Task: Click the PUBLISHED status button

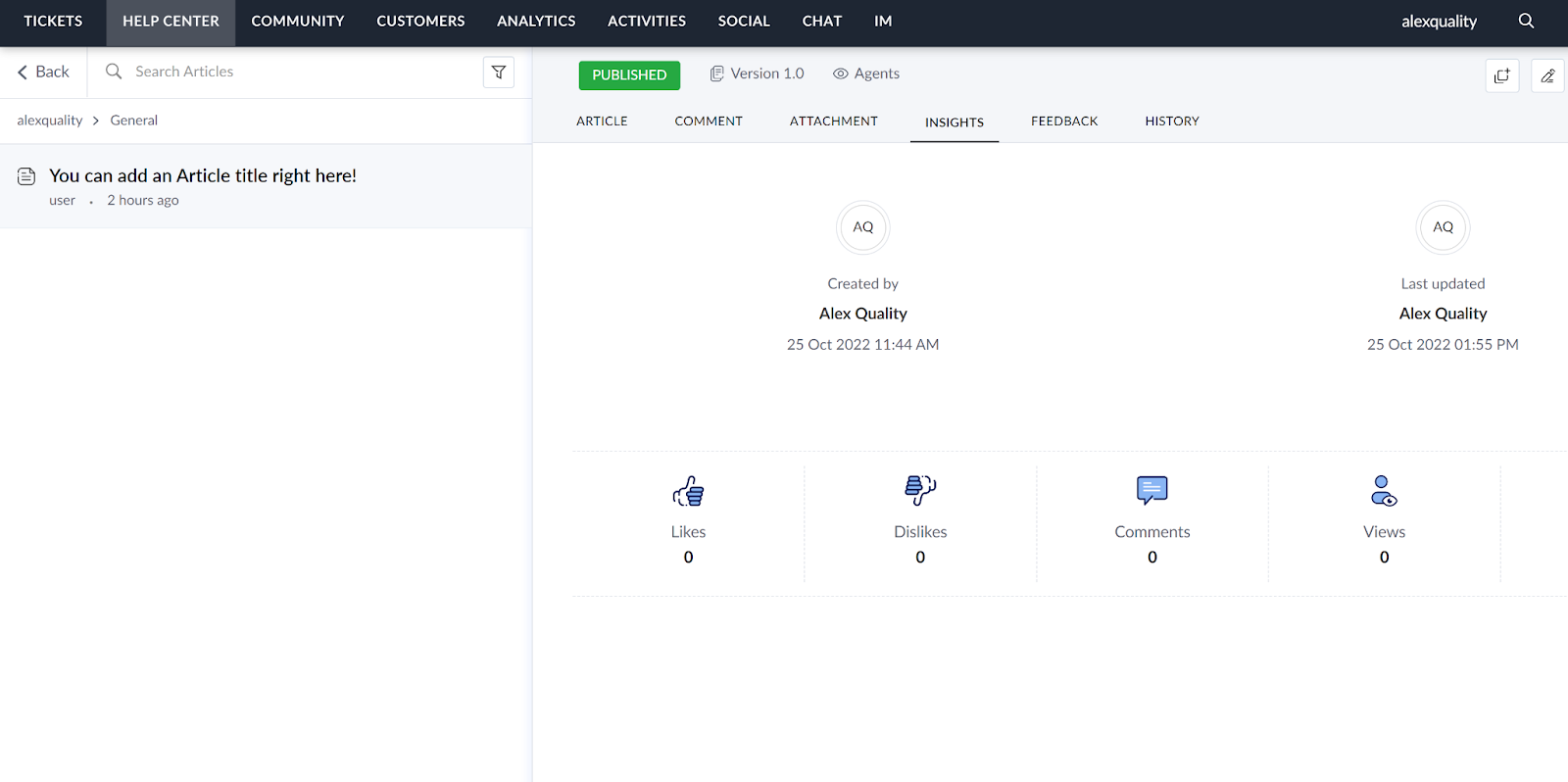Action: click(629, 74)
